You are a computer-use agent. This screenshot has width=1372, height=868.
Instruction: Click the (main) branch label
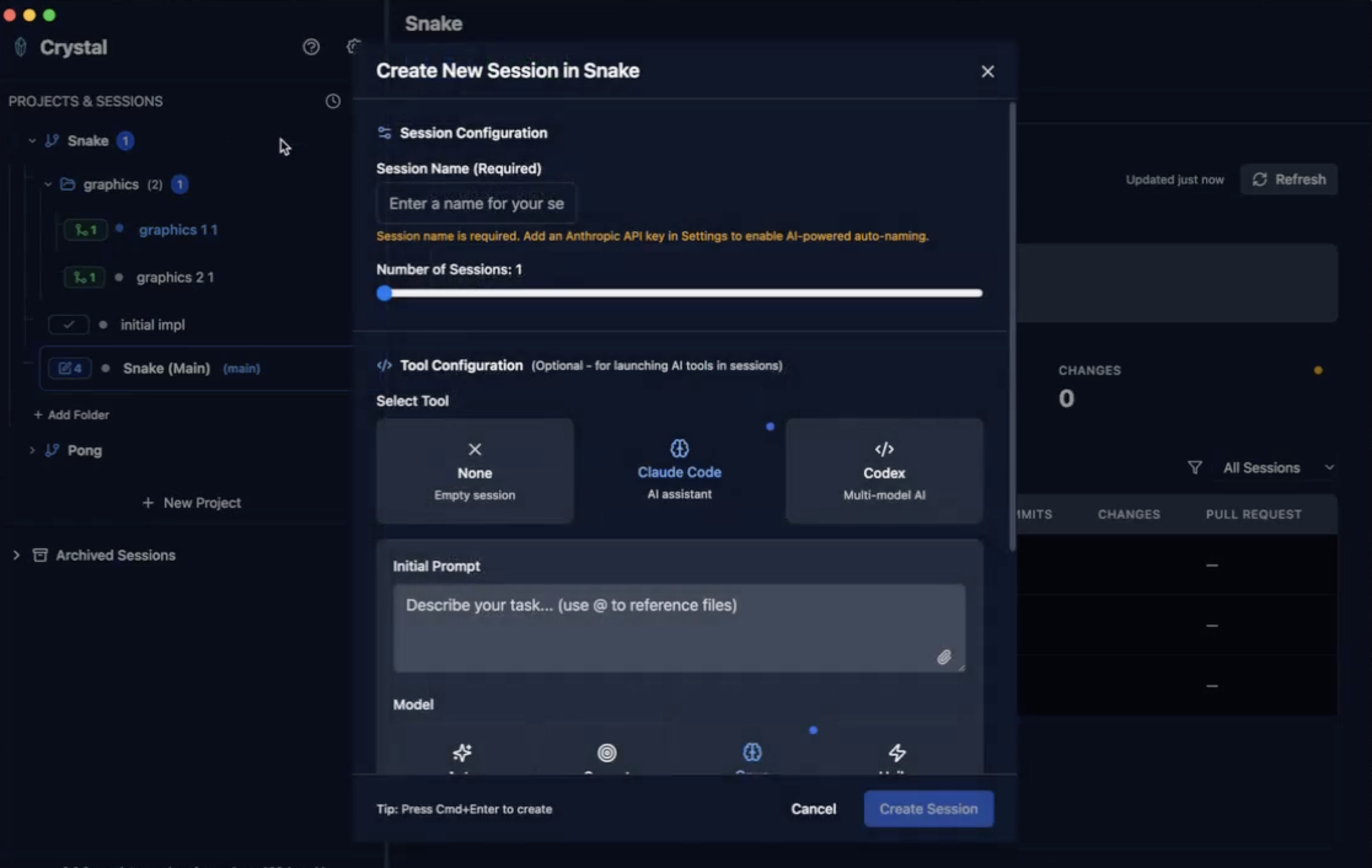coord(242,368)
